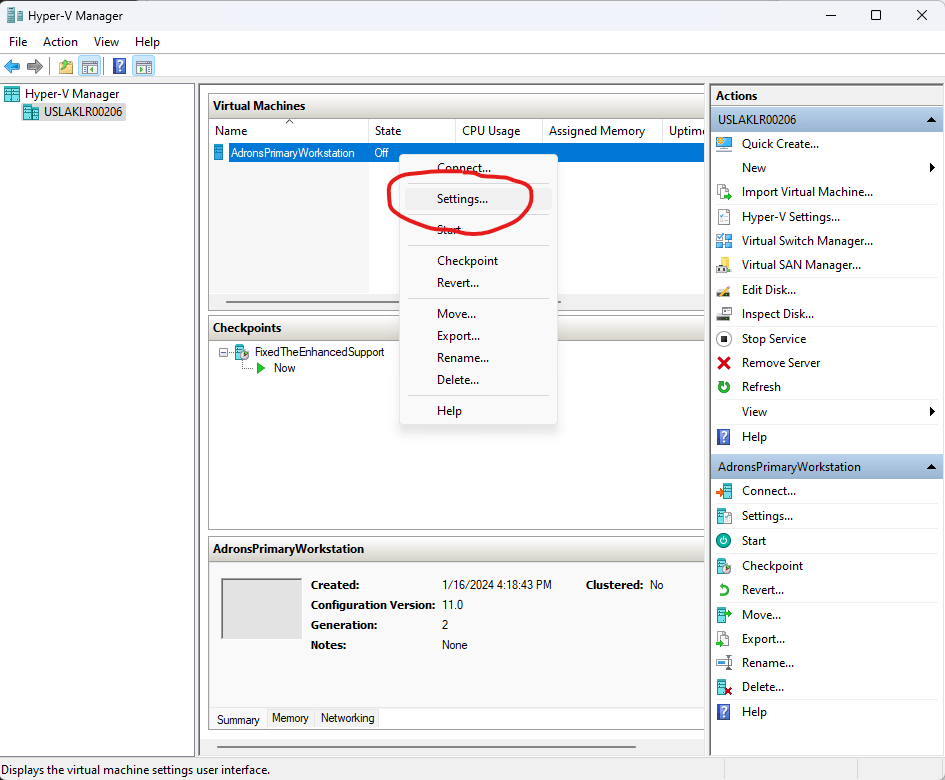This screenshot has width=945, height=780.
Task: Click the Revert icon in VM actions
Action: [x=724, y=590]
